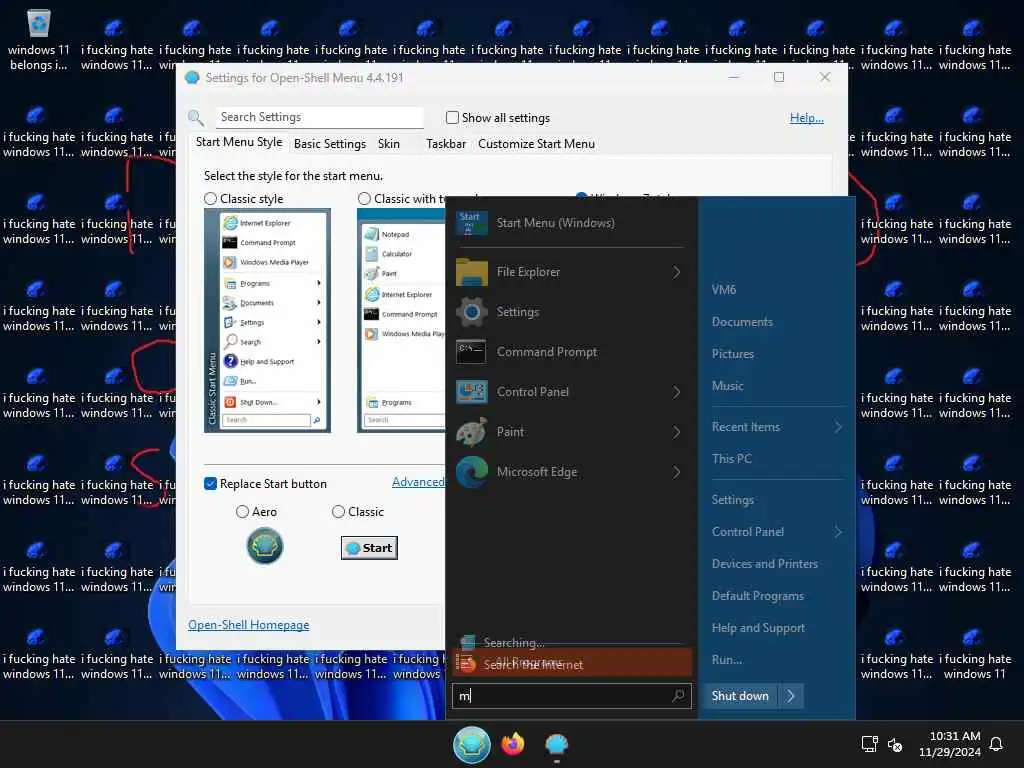Viewport: 1024px width, 768px height.
Task: Click Advanced button options link
Action: 418,482
